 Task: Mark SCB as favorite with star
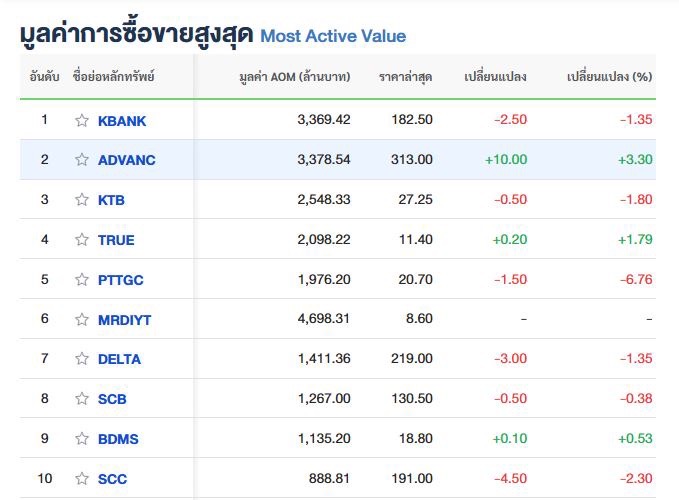(x=82, y=399)
